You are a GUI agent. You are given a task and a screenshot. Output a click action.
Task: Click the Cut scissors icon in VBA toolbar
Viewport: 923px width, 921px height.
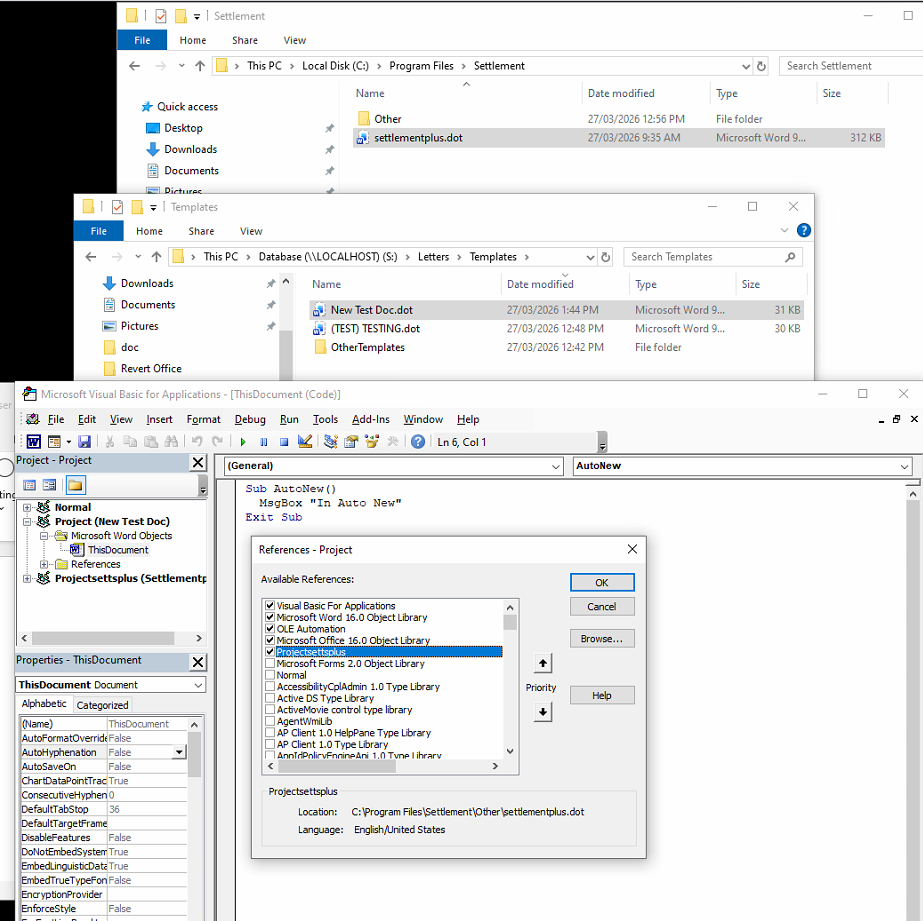point(109,442)
